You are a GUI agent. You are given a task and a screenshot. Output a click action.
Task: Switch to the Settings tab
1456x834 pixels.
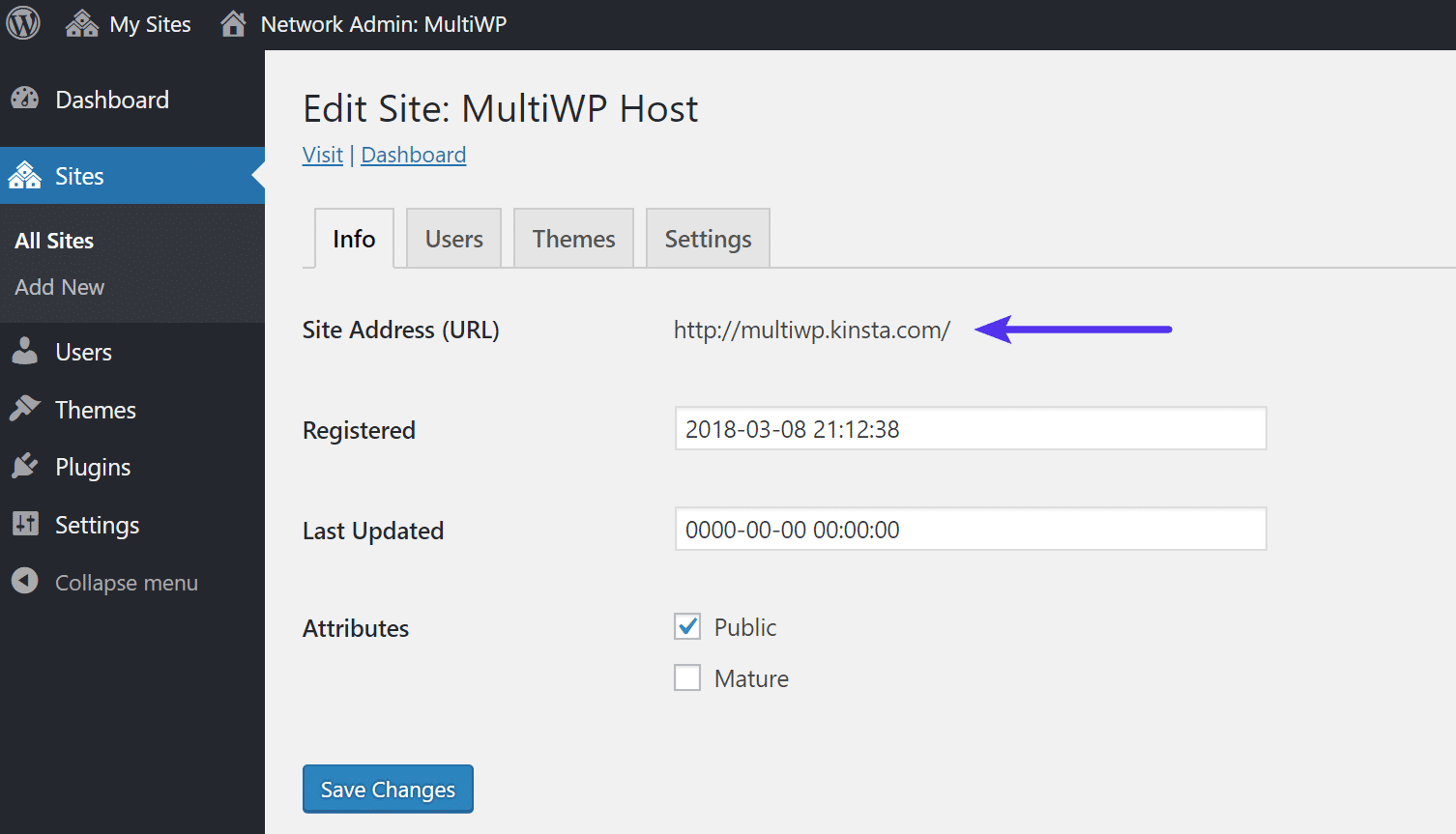[x=708, y=239]
